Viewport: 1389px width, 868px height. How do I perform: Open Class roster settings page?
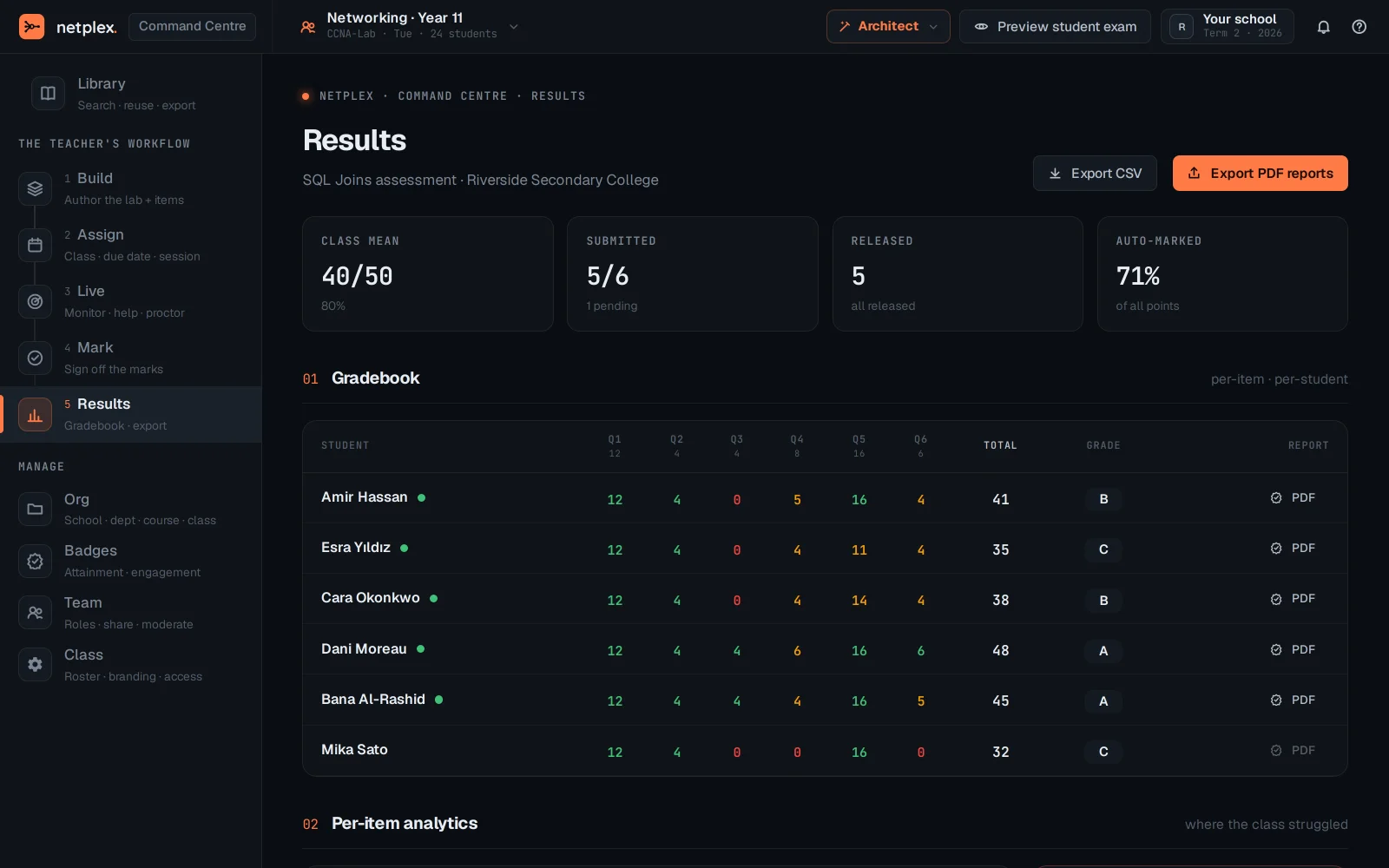pyautogui.click(x=130, y=665)
